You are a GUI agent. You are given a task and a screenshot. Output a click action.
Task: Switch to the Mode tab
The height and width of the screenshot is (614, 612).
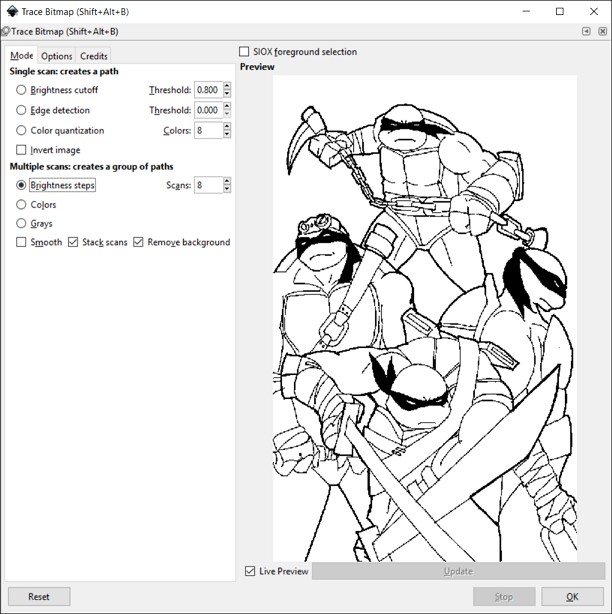point(22,56)
